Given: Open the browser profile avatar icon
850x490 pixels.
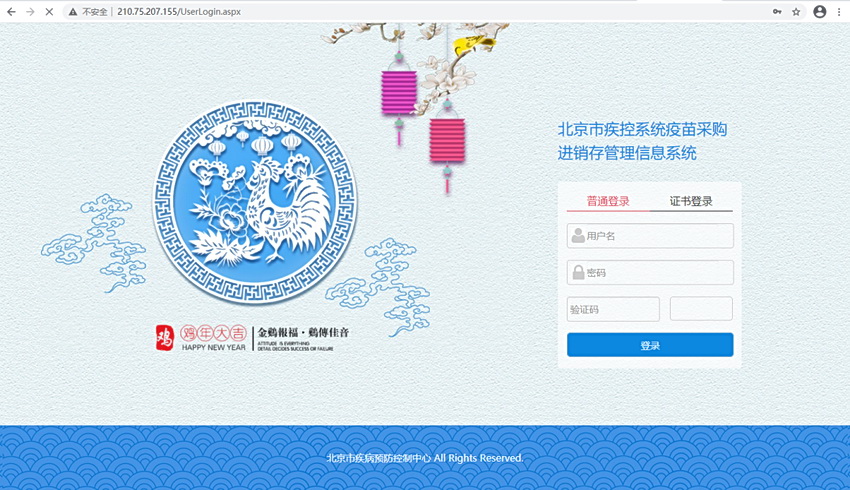Looking at the screenshot, I should click(820, 11).
